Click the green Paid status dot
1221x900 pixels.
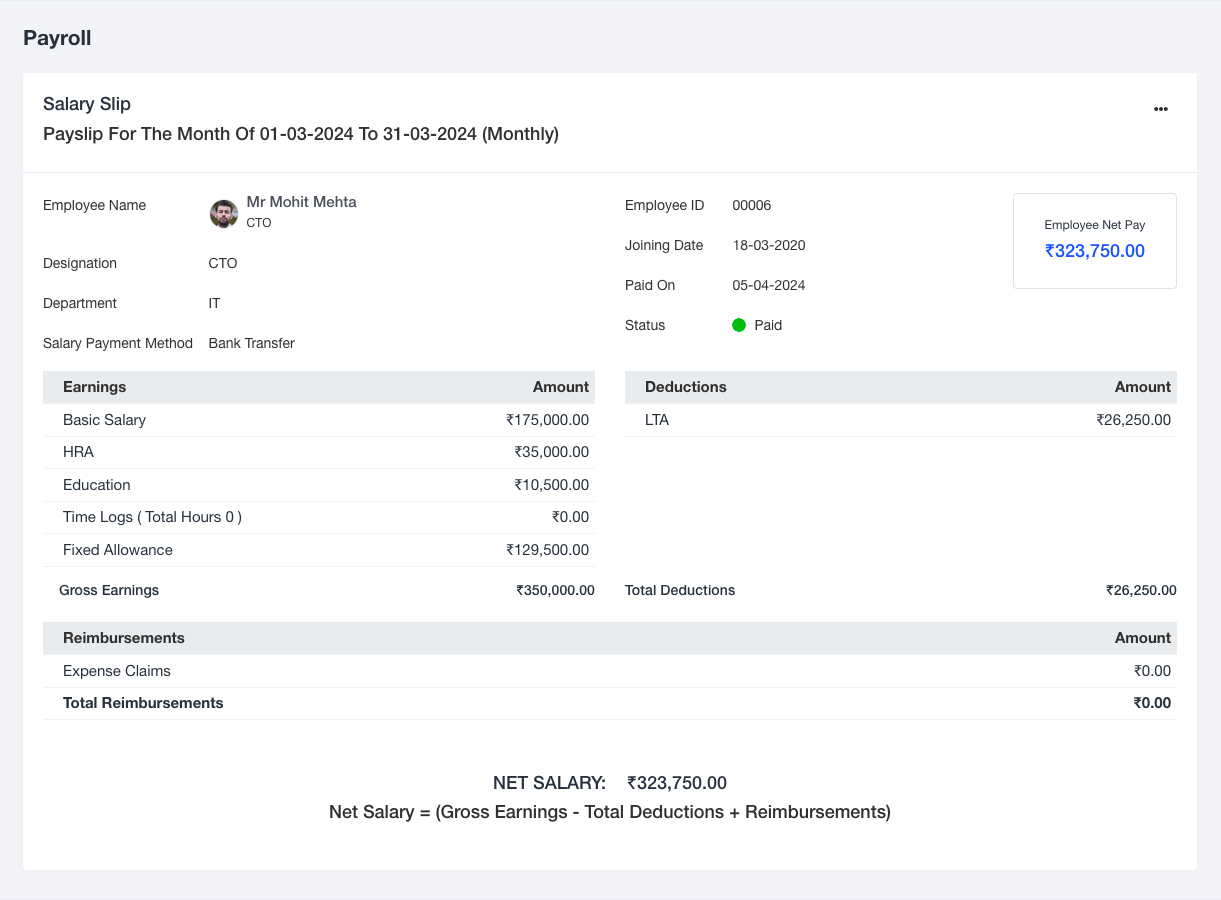(739, 325)
